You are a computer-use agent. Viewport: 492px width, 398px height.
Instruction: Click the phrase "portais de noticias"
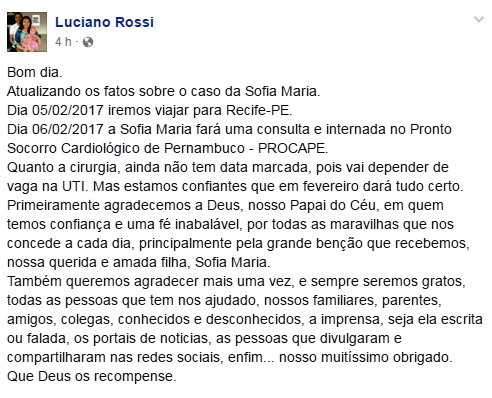pos(151,338)
